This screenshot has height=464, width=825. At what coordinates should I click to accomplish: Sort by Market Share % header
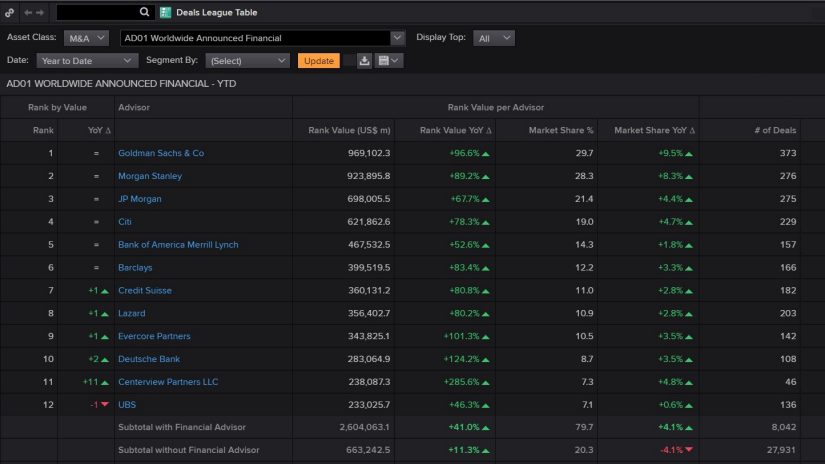[561, 130]
